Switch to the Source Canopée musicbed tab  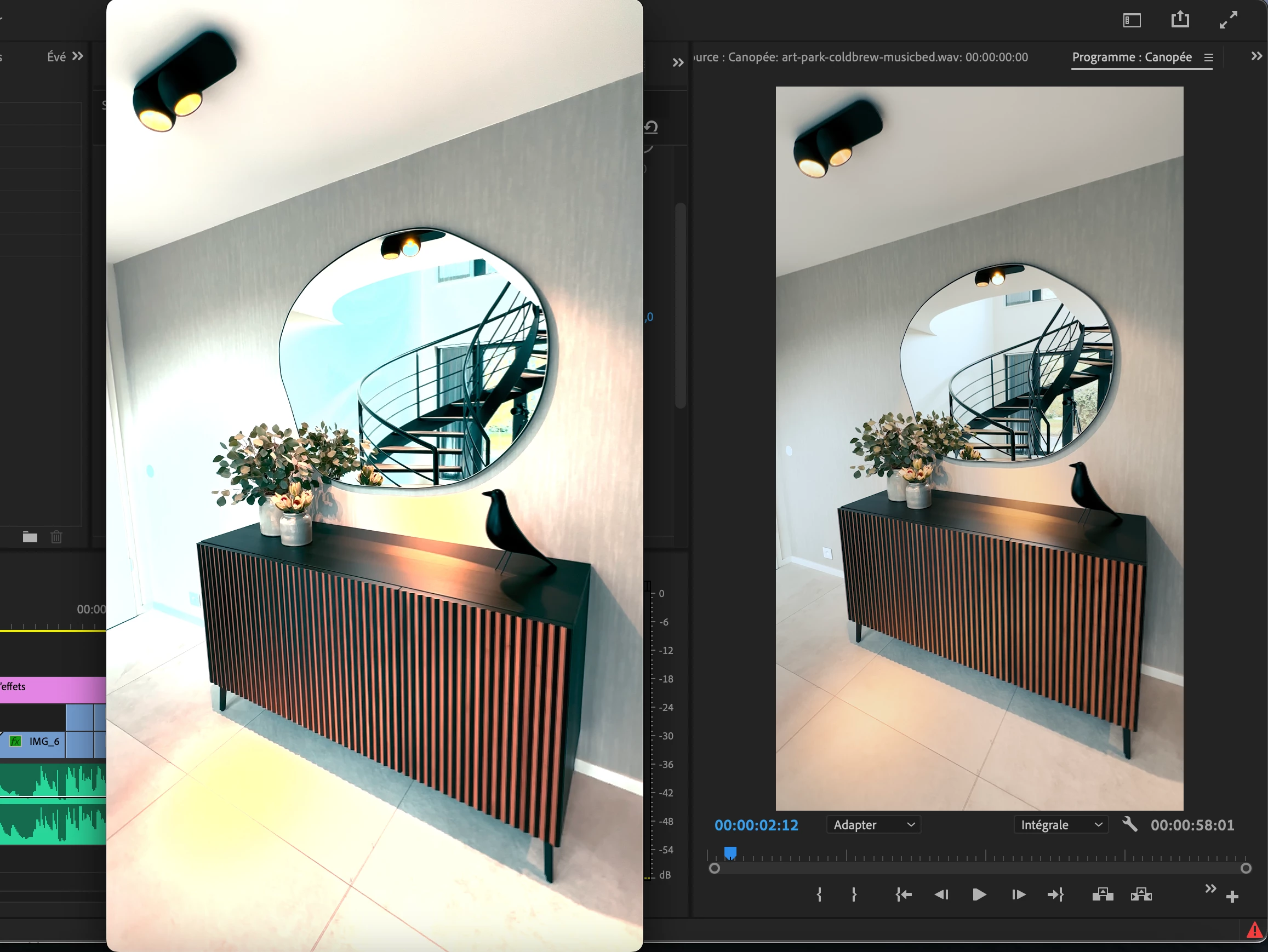(860, 58)
